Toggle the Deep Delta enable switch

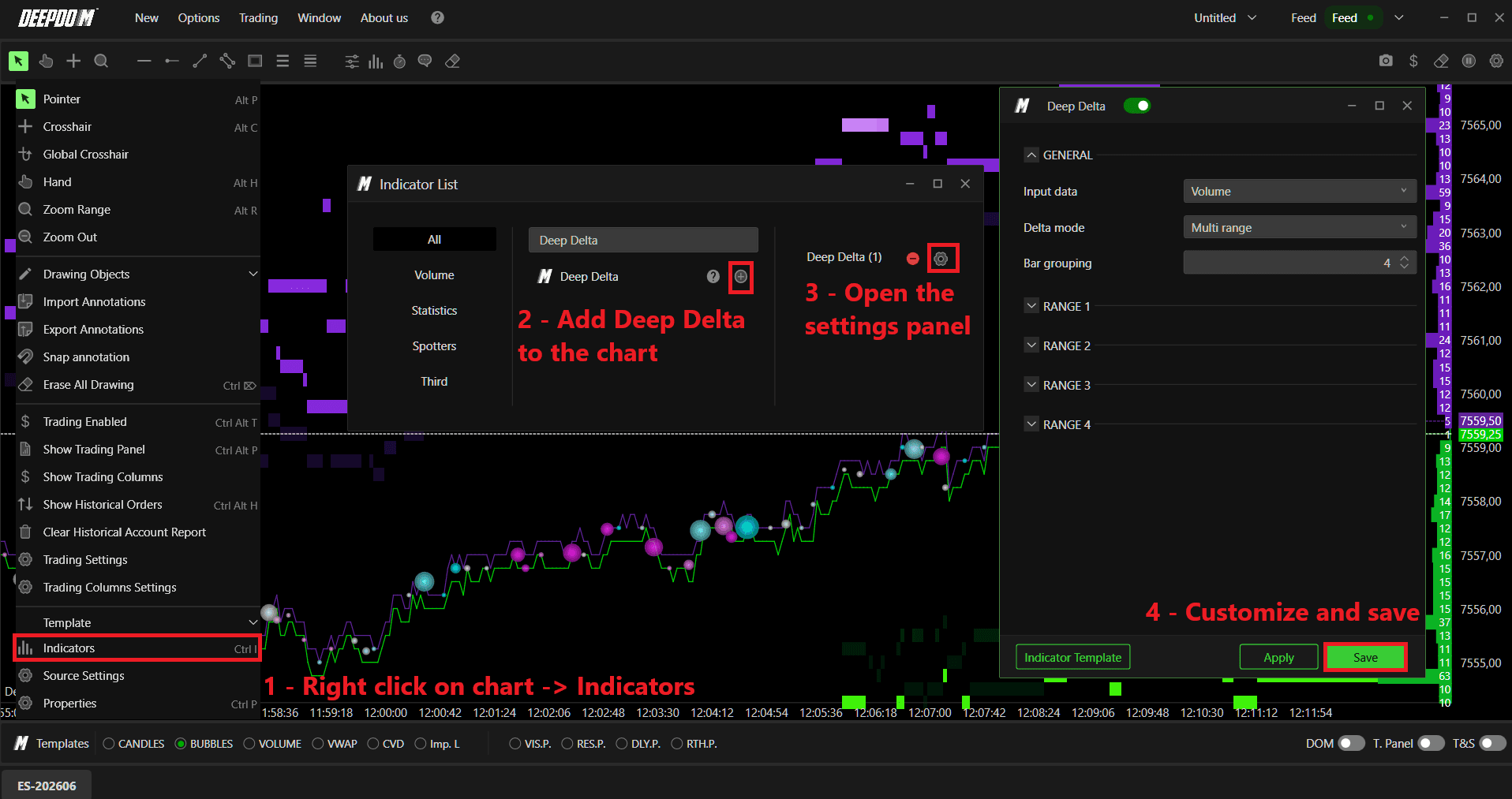click(x=1137, y=106)
